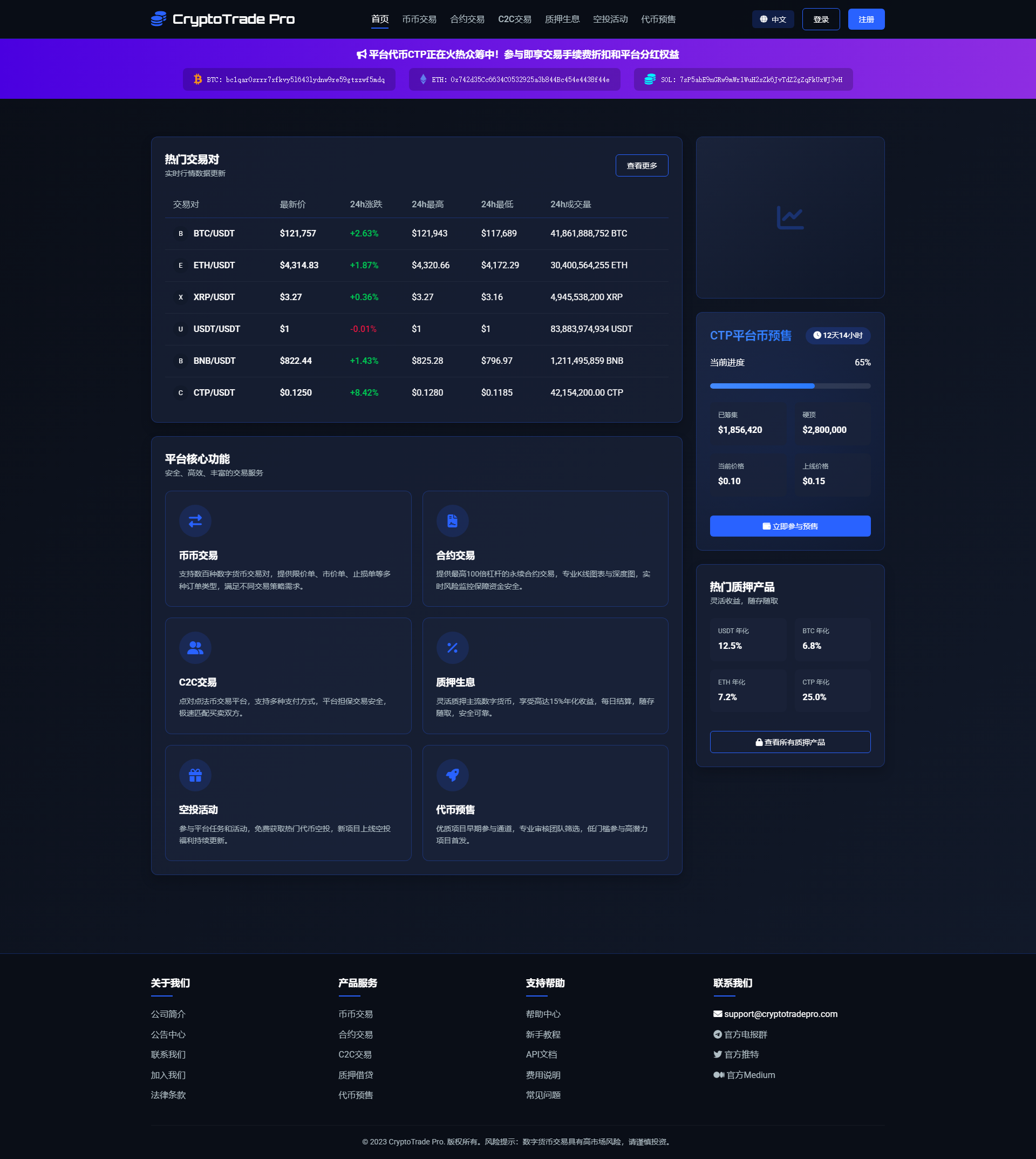1036x1159 pixels.
Task: Open the 中文 language selector
Action: [x=773, y=19]
